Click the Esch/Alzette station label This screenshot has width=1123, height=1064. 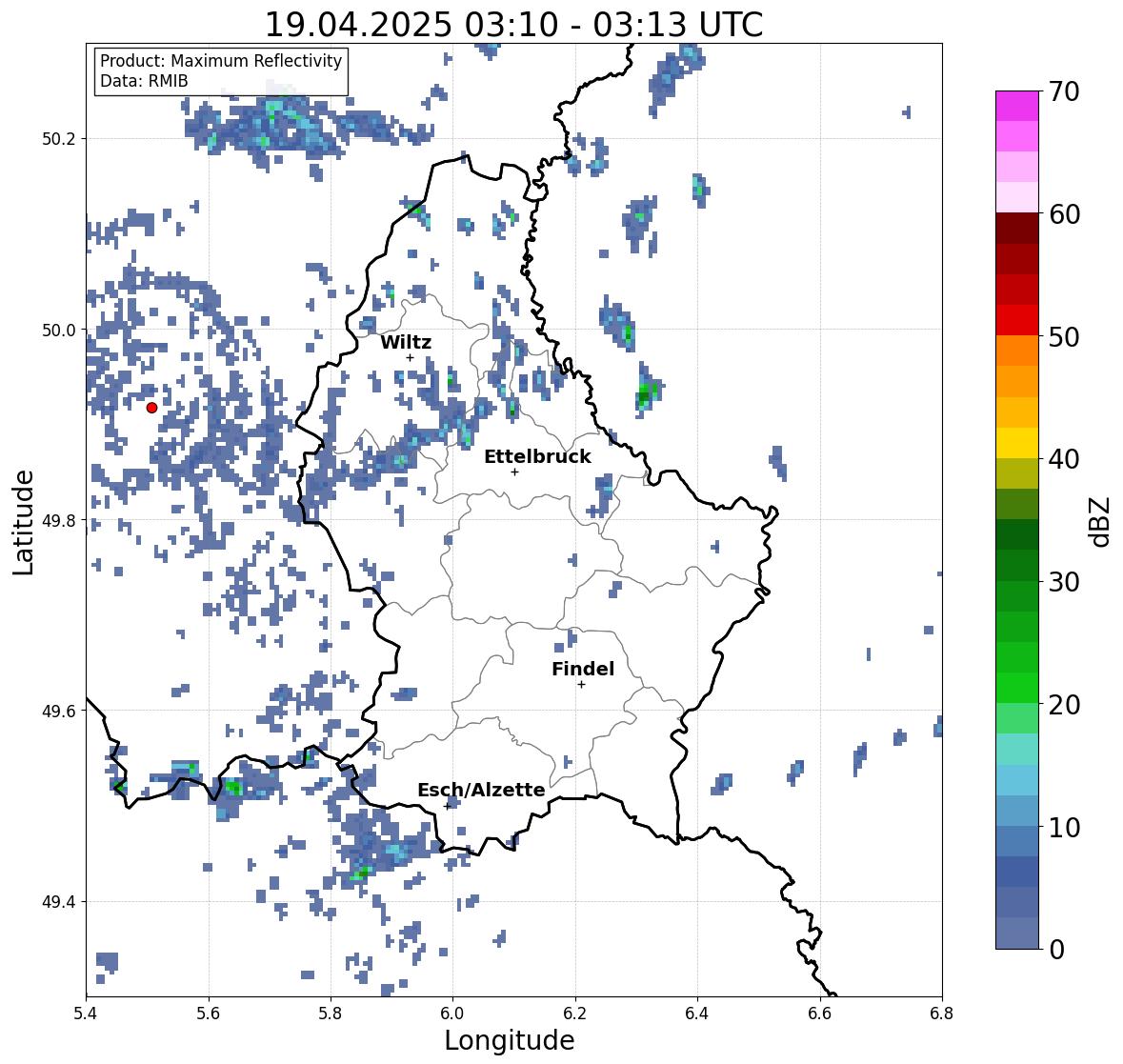(481, 790)
